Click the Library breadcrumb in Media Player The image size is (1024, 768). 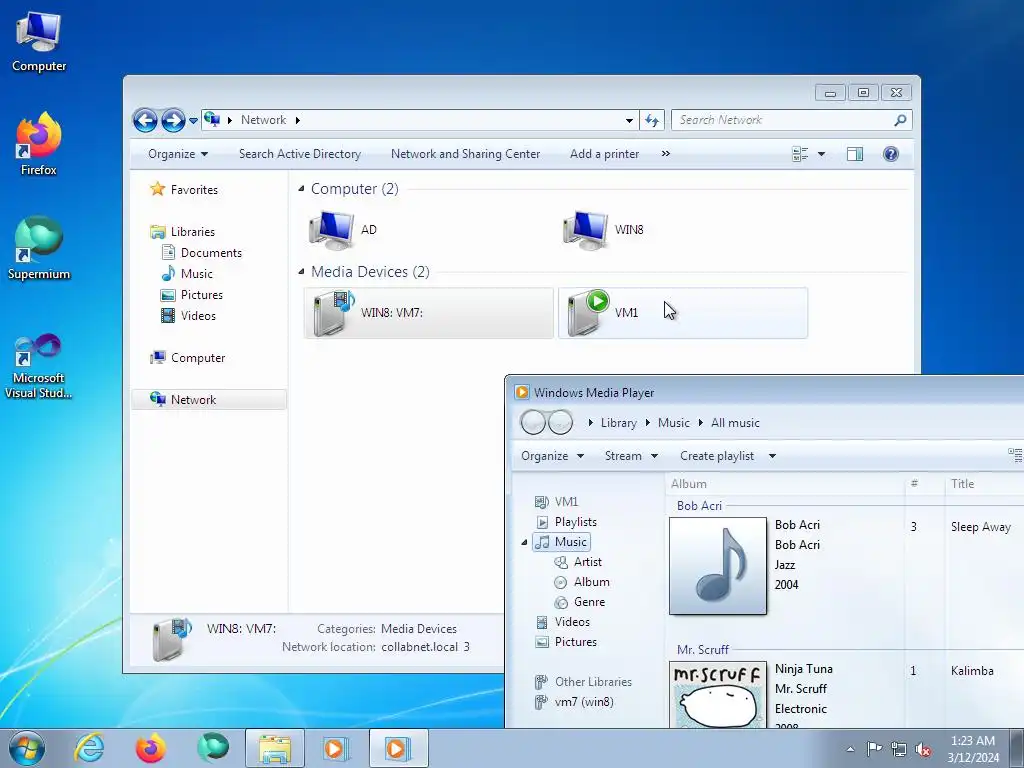coord(618,423)
